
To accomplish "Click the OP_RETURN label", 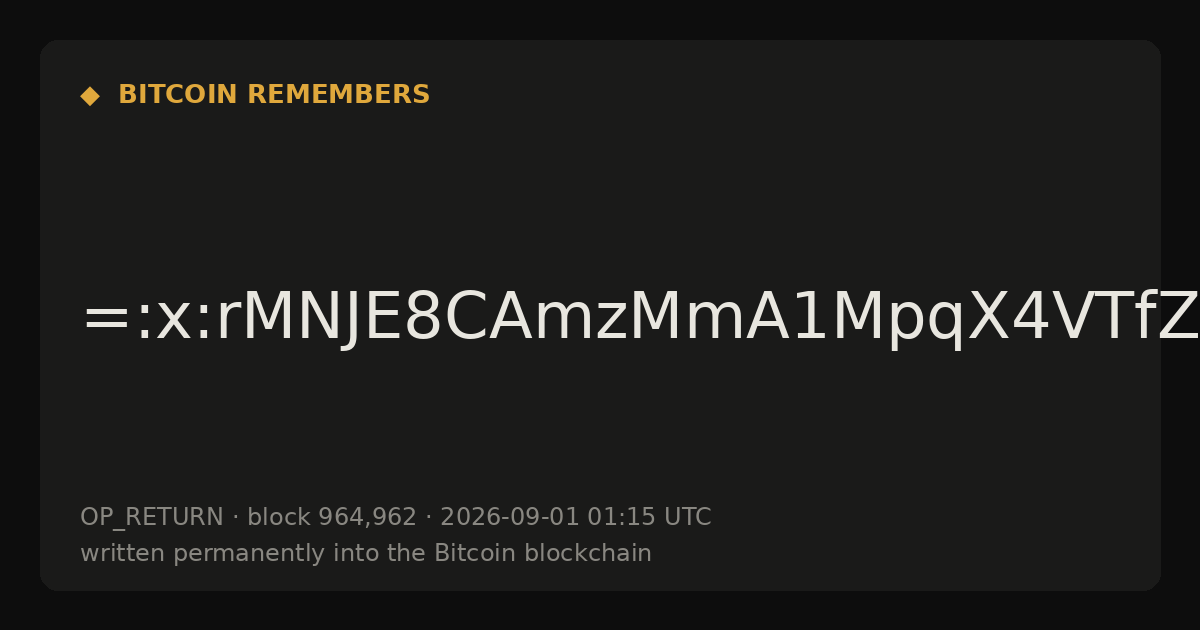I will tap(152, 518).
